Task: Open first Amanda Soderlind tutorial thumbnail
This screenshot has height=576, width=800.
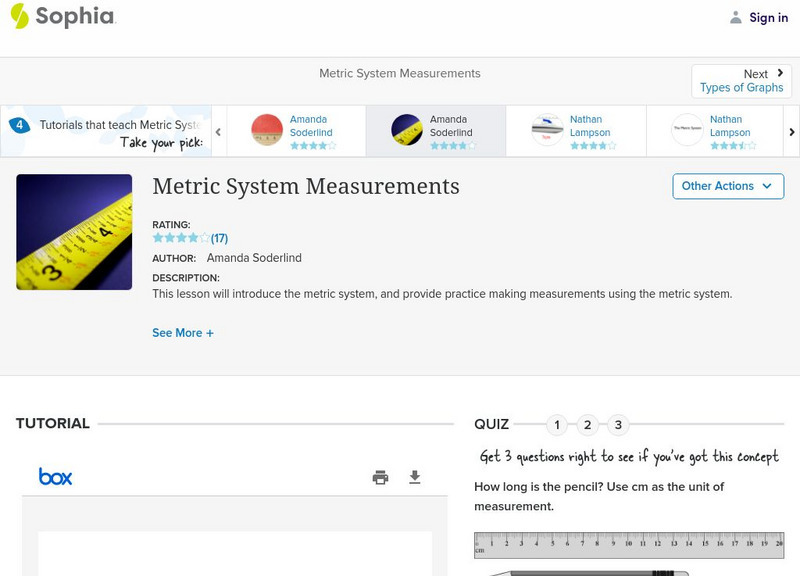Action: pos(267,130)
